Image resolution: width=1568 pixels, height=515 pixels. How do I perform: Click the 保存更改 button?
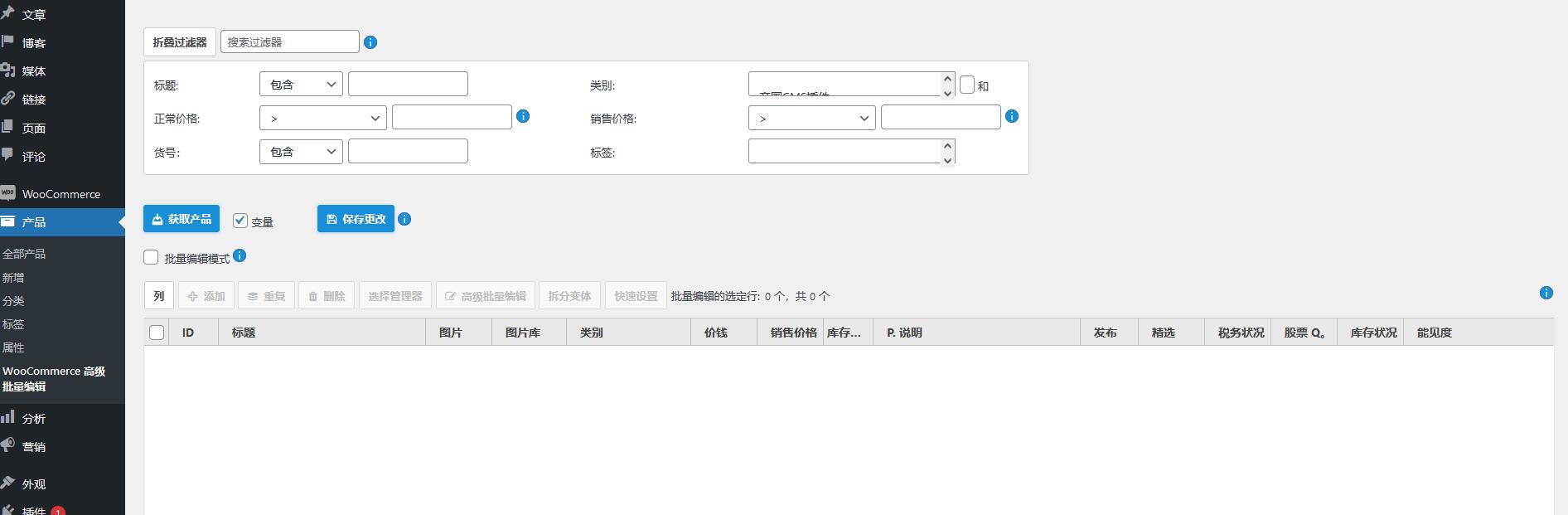(356, 219)
